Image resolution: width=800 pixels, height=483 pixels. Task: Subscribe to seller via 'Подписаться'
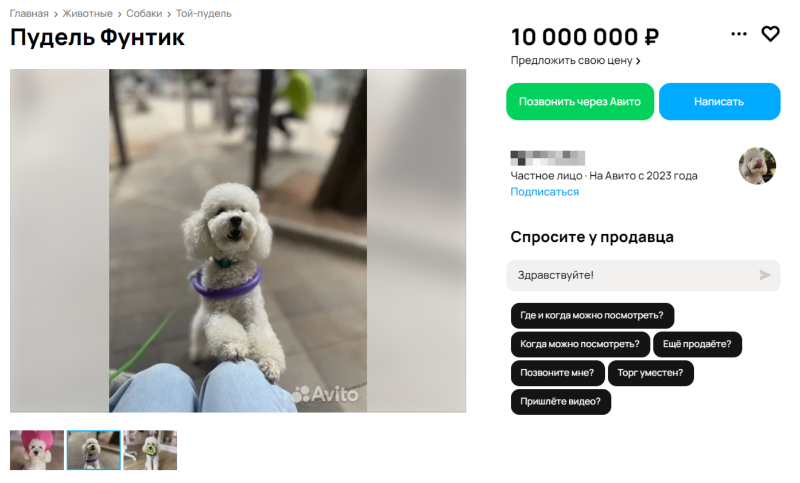544,192
